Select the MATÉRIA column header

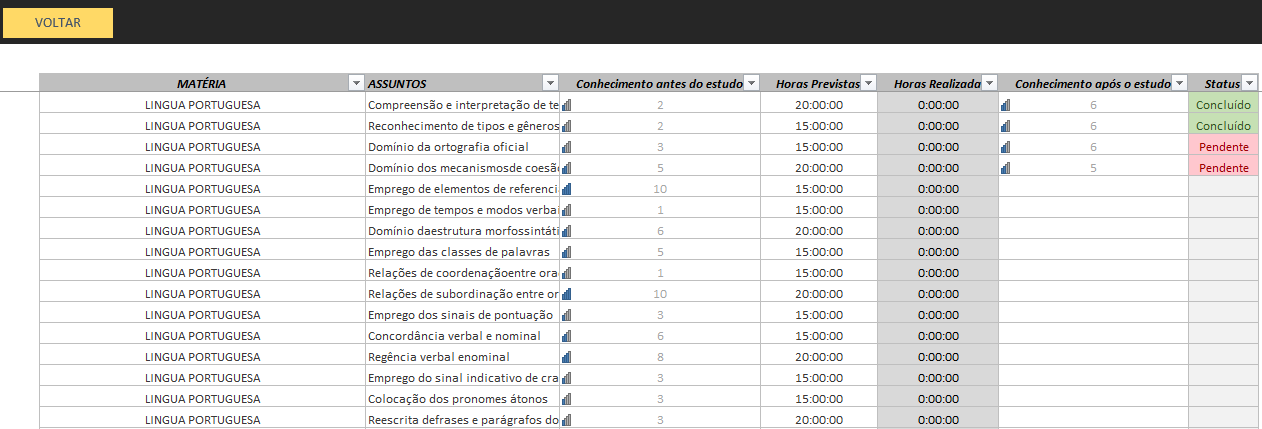click(x=202, y=83)
